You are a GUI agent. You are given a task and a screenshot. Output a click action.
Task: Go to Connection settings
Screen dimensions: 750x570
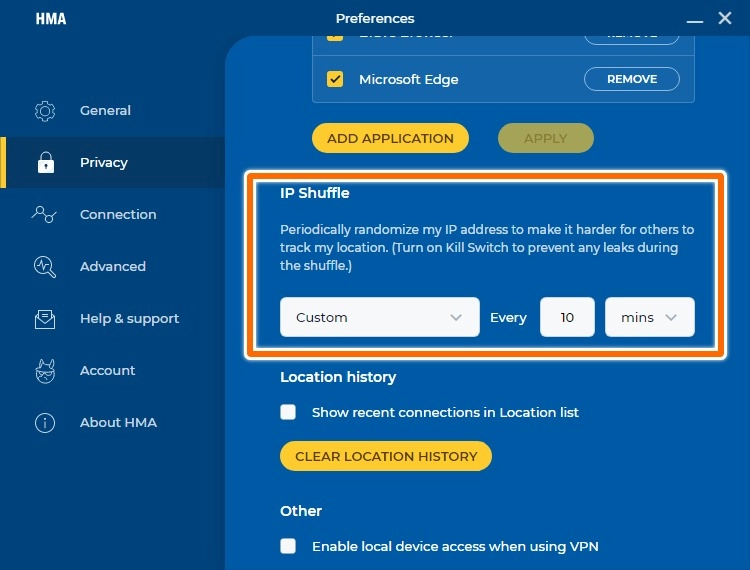[x=112, y=214]
